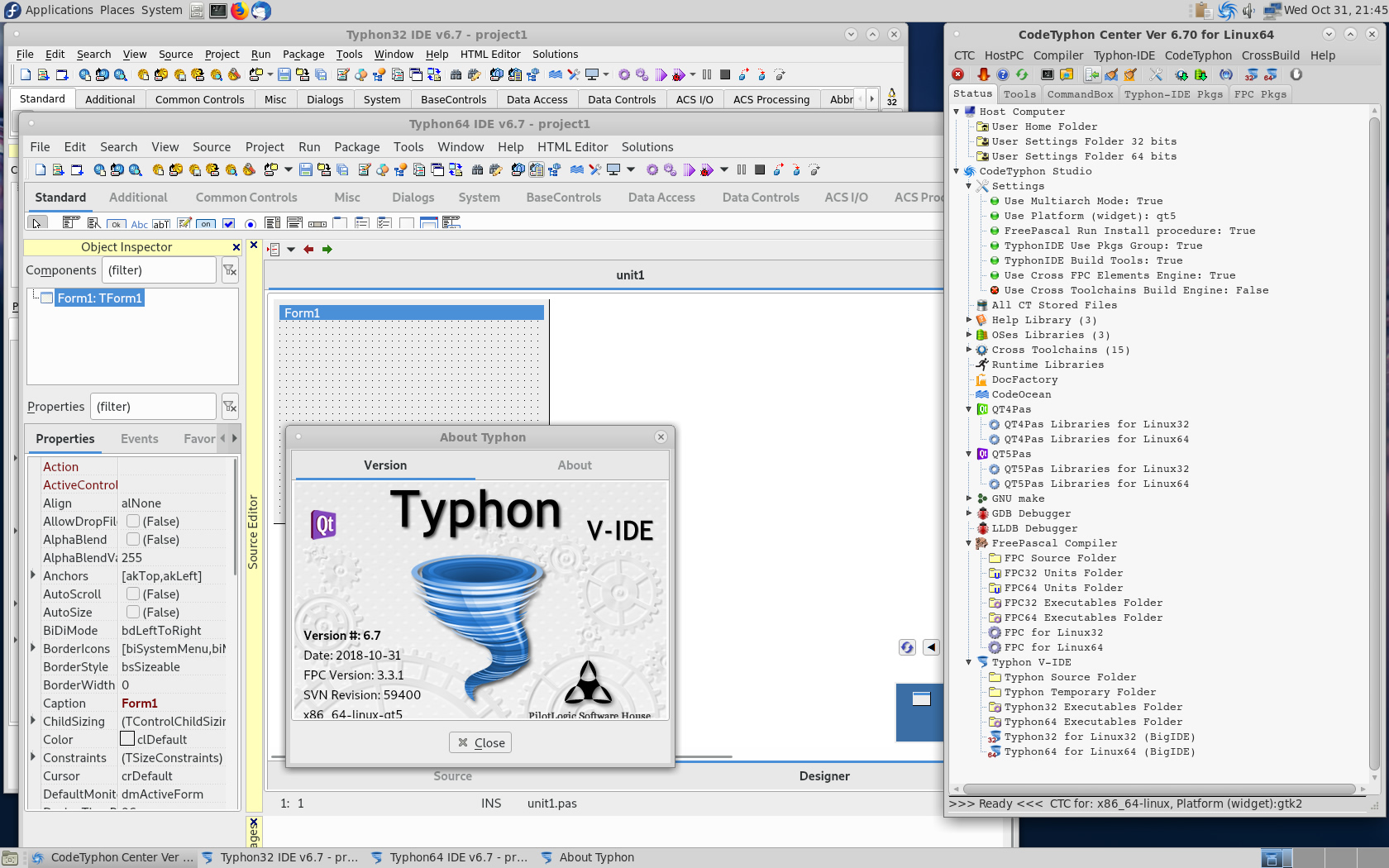Close the About Typhon dialog with Close button

480,743
